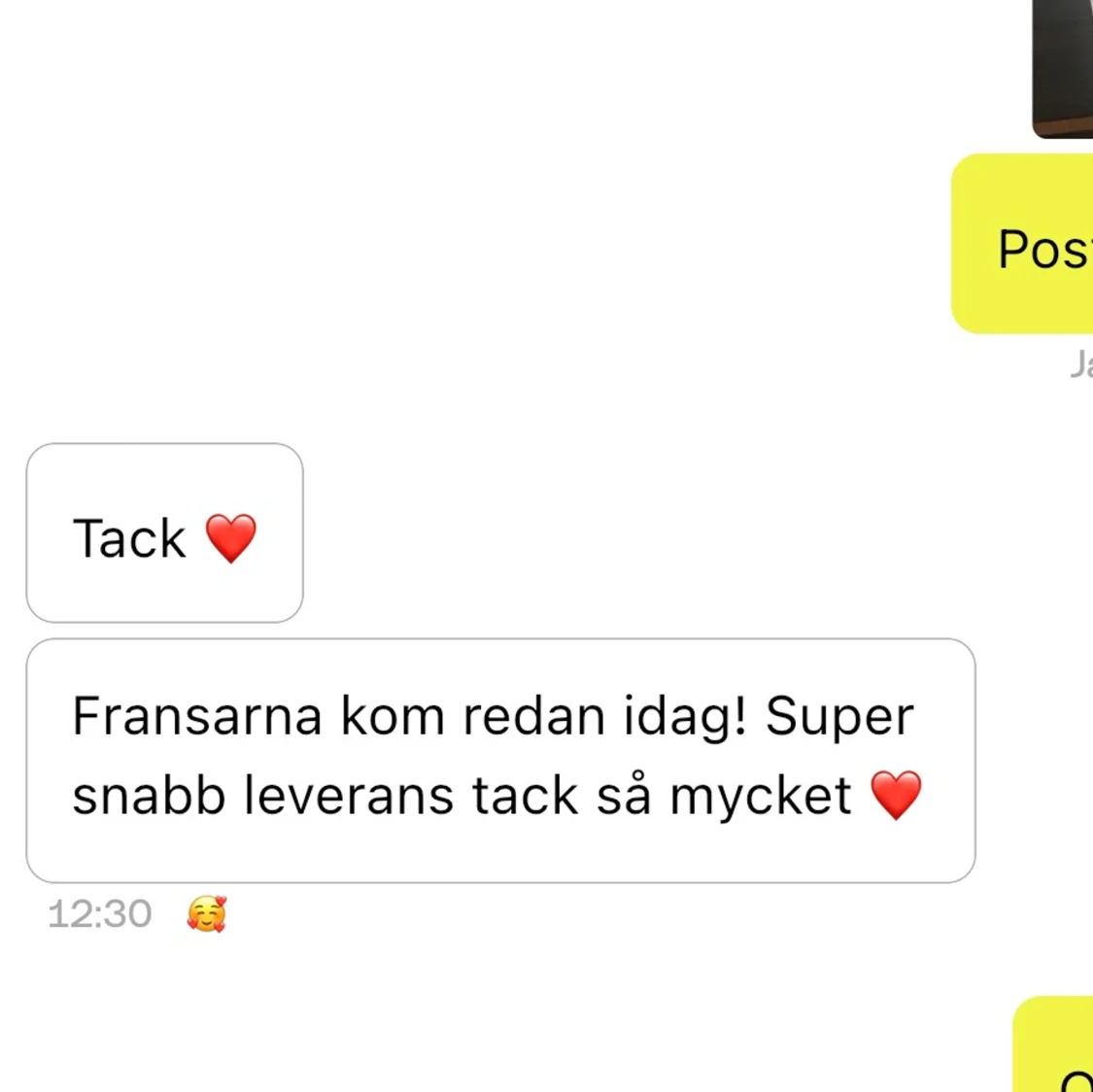
Task: Click the word "kom" in the message
Action: click(393, 716)
